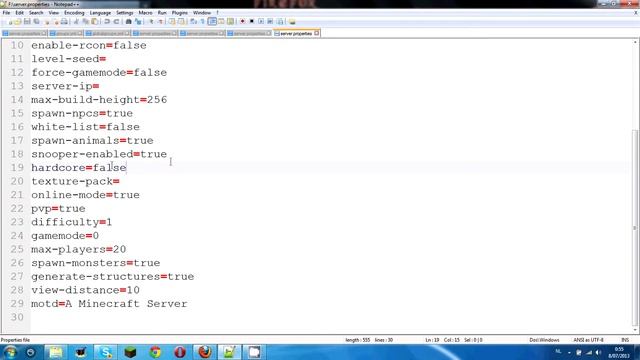This screenshot has height=360, width=640.
Task: Open Skype from the taskbar
Action: point(105,352)
